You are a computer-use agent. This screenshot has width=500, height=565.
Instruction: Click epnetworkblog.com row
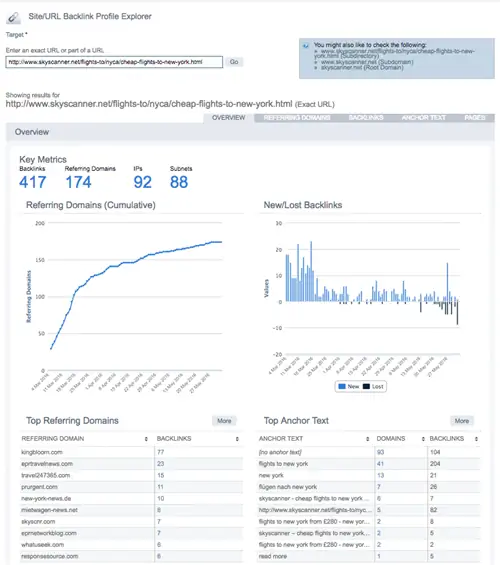coord(131,533)
